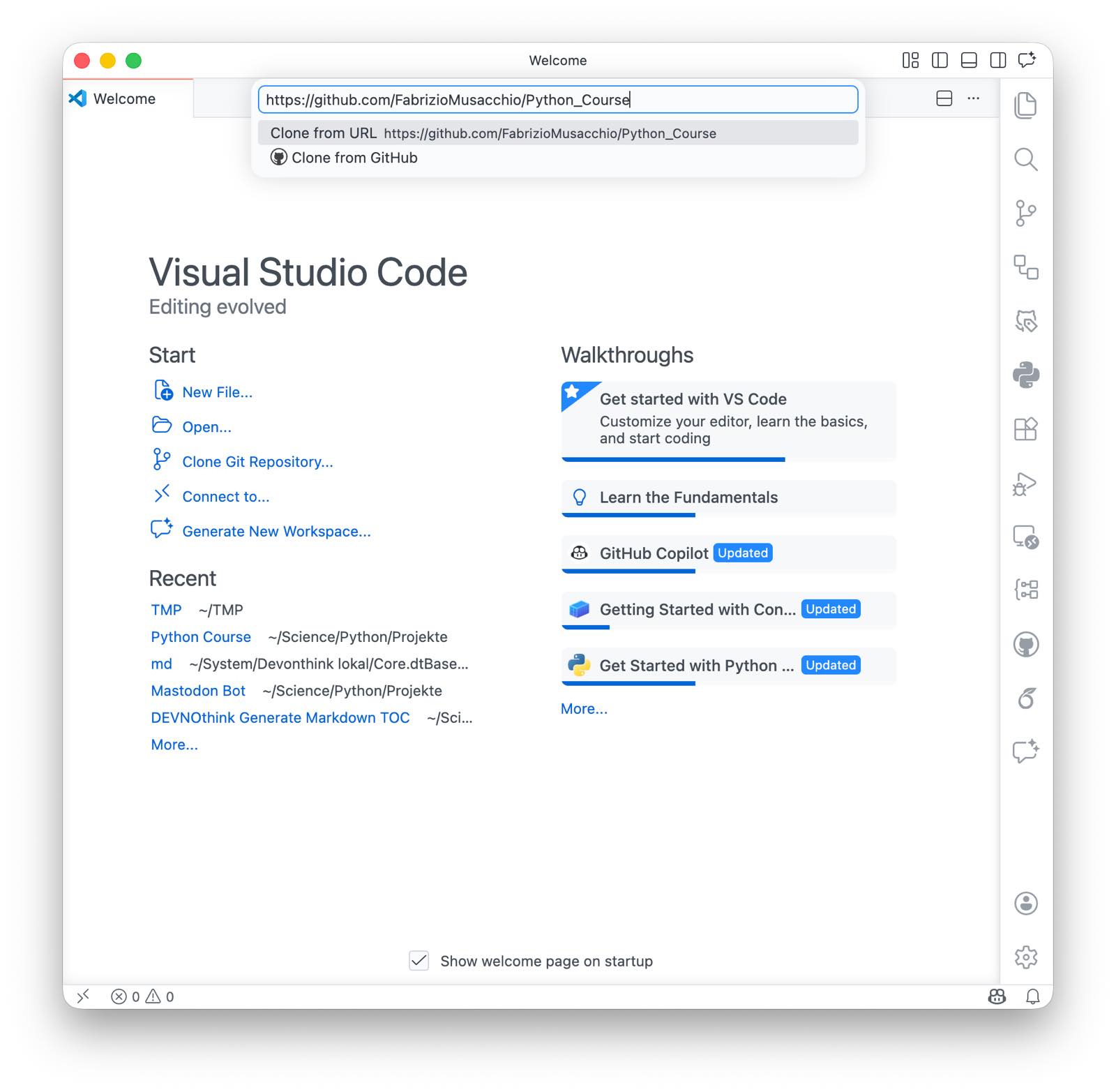The width and height of the screenshot is (1116, 1092).
Task: Click the notifications bell in status bar
Action: coord(1033,996)
